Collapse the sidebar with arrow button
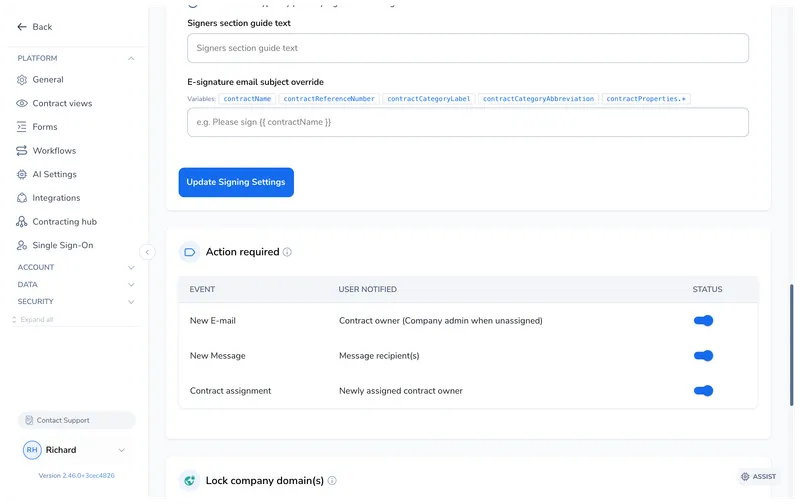The height and width of the screenshot is (504, 800). coord(147,252)
